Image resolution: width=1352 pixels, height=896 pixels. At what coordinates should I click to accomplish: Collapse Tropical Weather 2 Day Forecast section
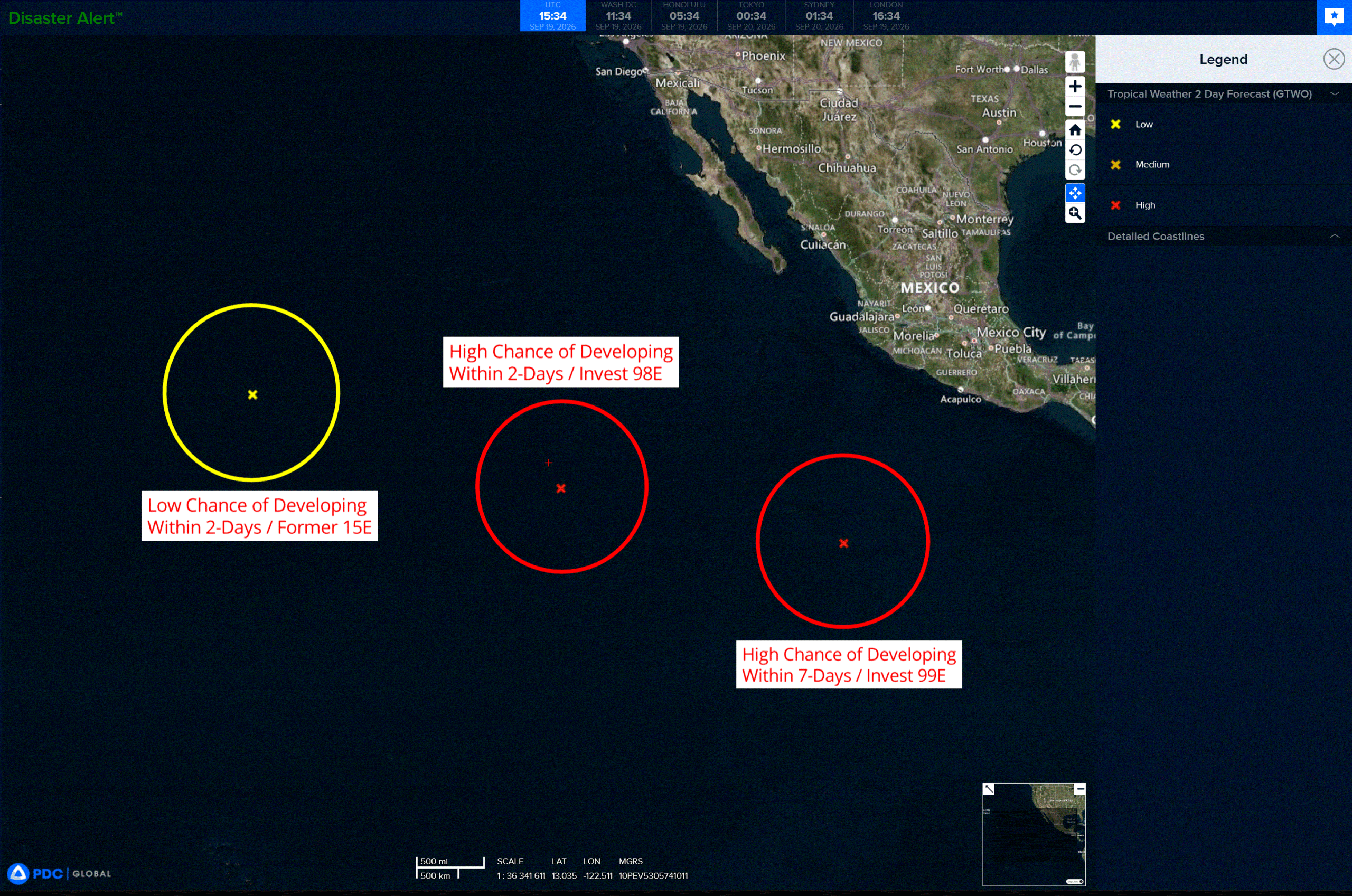point(1334,93)
